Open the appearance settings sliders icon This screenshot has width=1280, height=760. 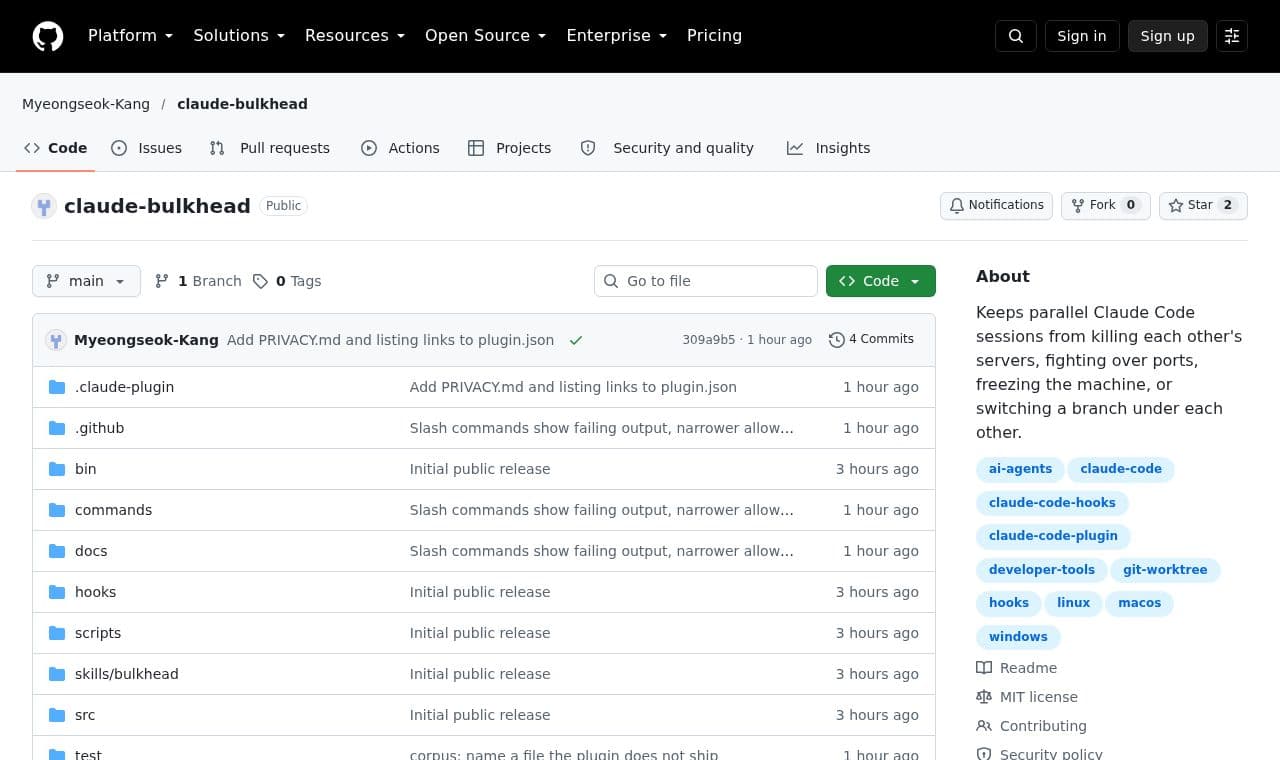[x=1232, y=36]
